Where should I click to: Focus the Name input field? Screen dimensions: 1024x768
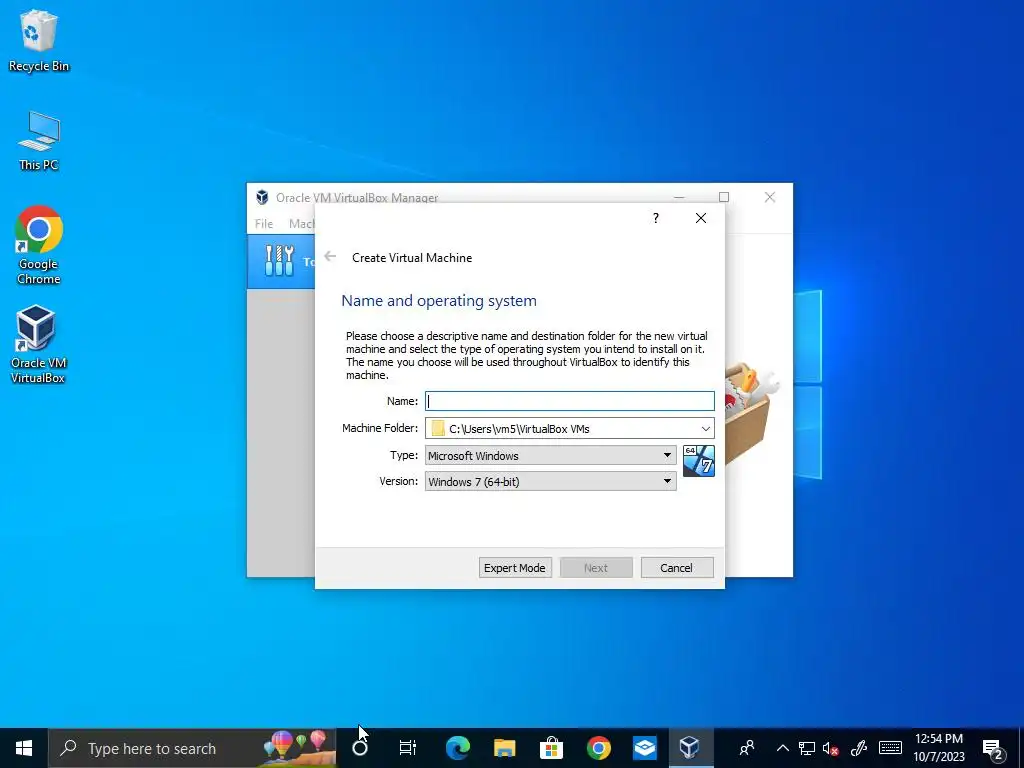point(569,401)
